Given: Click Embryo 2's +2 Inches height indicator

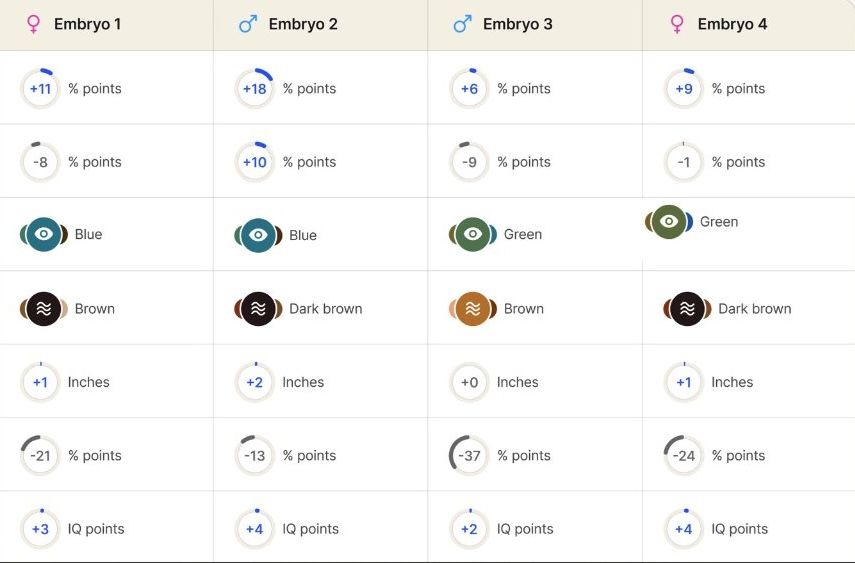Looking at the screenshot, I should coord(255,382).
